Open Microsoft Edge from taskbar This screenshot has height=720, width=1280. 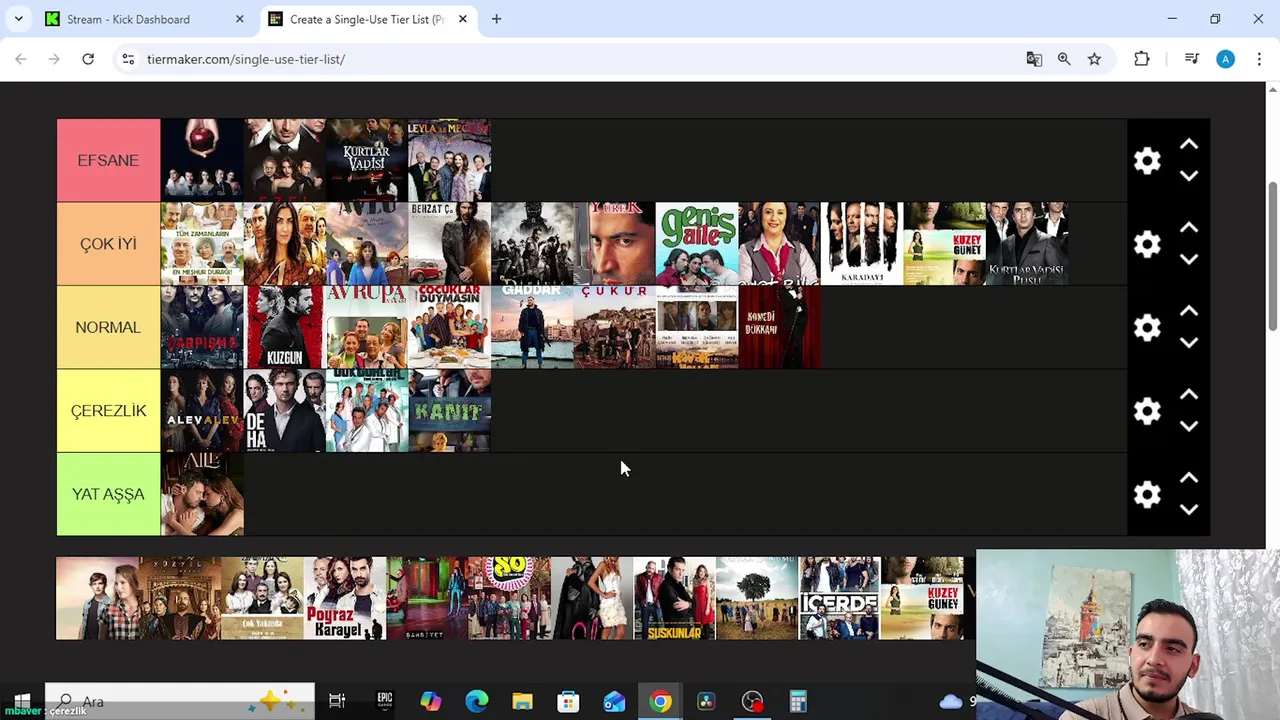[x=477, y=701]
